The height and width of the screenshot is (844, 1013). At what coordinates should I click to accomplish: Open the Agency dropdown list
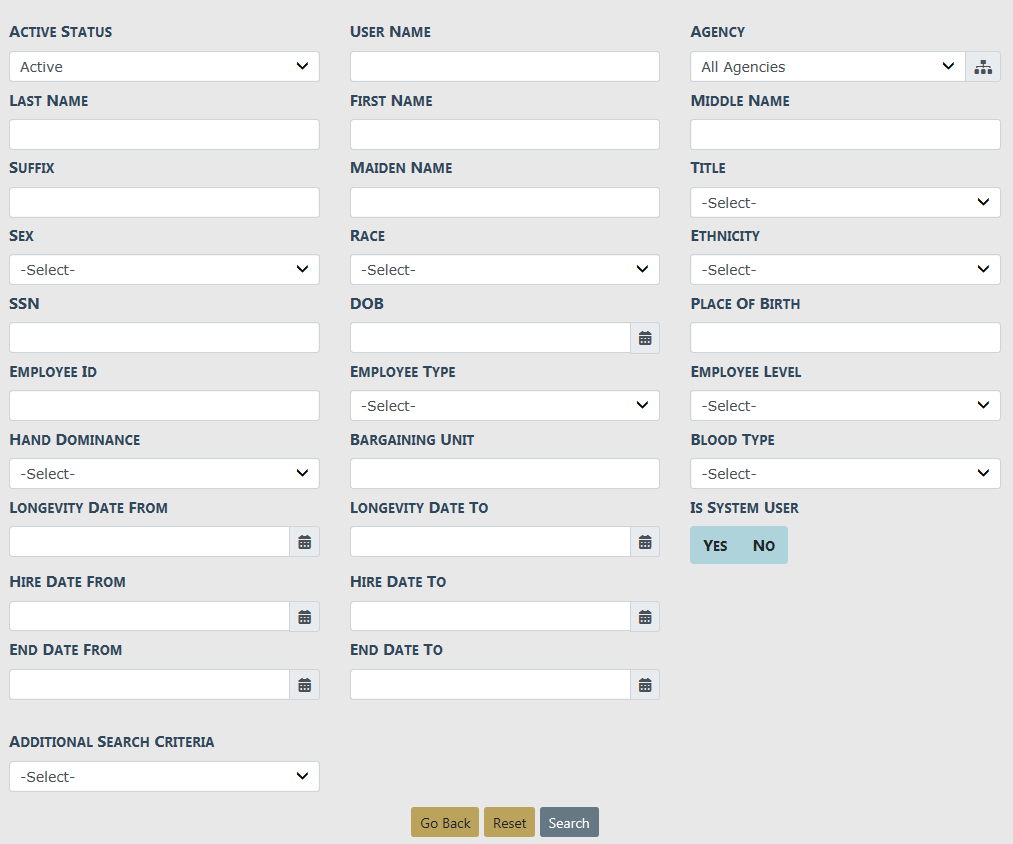pyautogui.click(x=827, y=67)
